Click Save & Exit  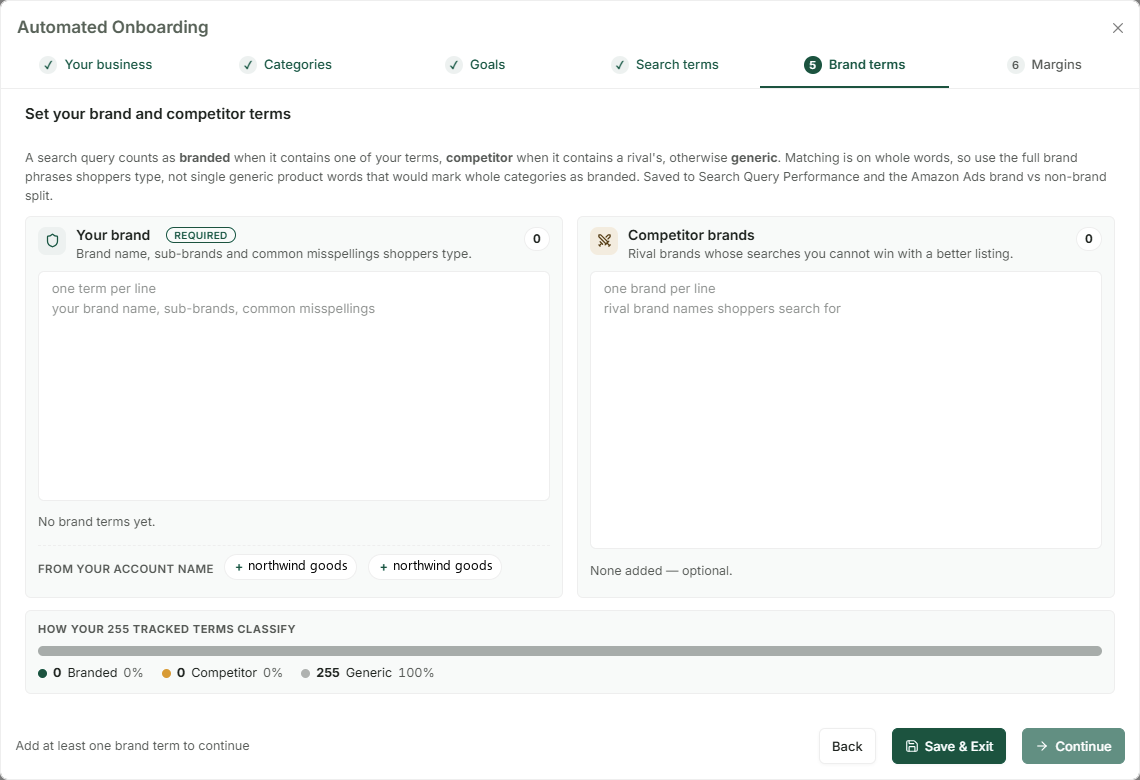[949, 747]
